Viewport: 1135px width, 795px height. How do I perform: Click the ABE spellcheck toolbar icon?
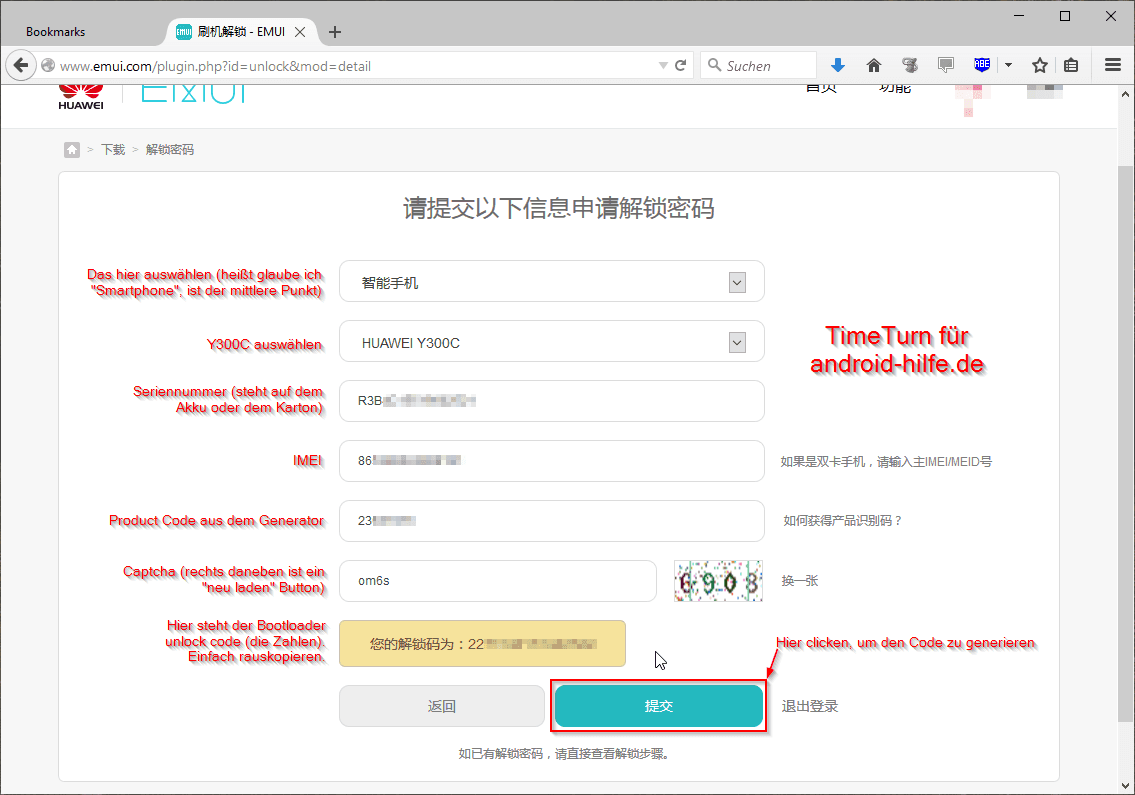(x=982, y=64)
